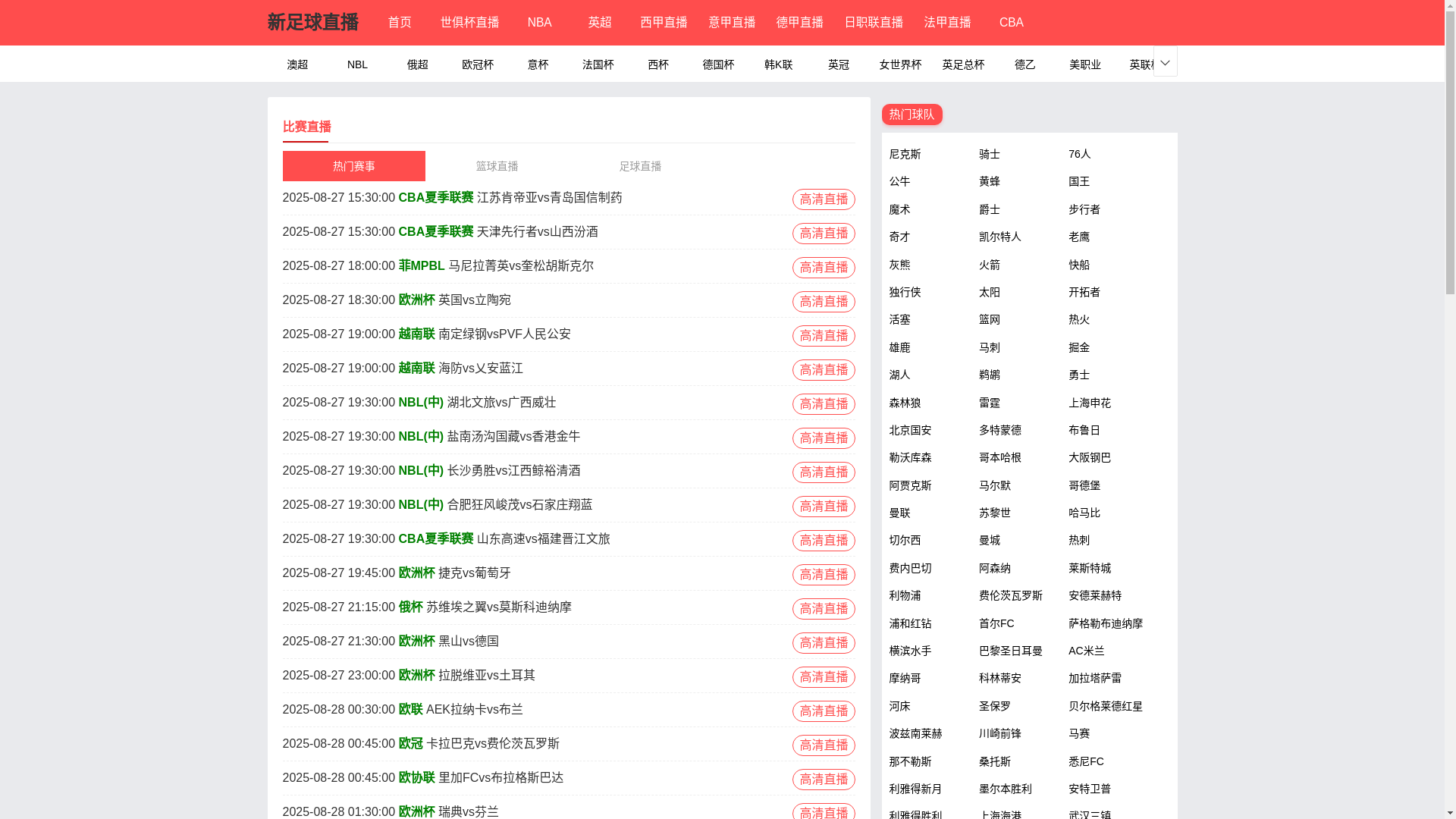Select CBA in the top menu
Viewport: 1456px width, 819px height.
tap(1011, 23)
